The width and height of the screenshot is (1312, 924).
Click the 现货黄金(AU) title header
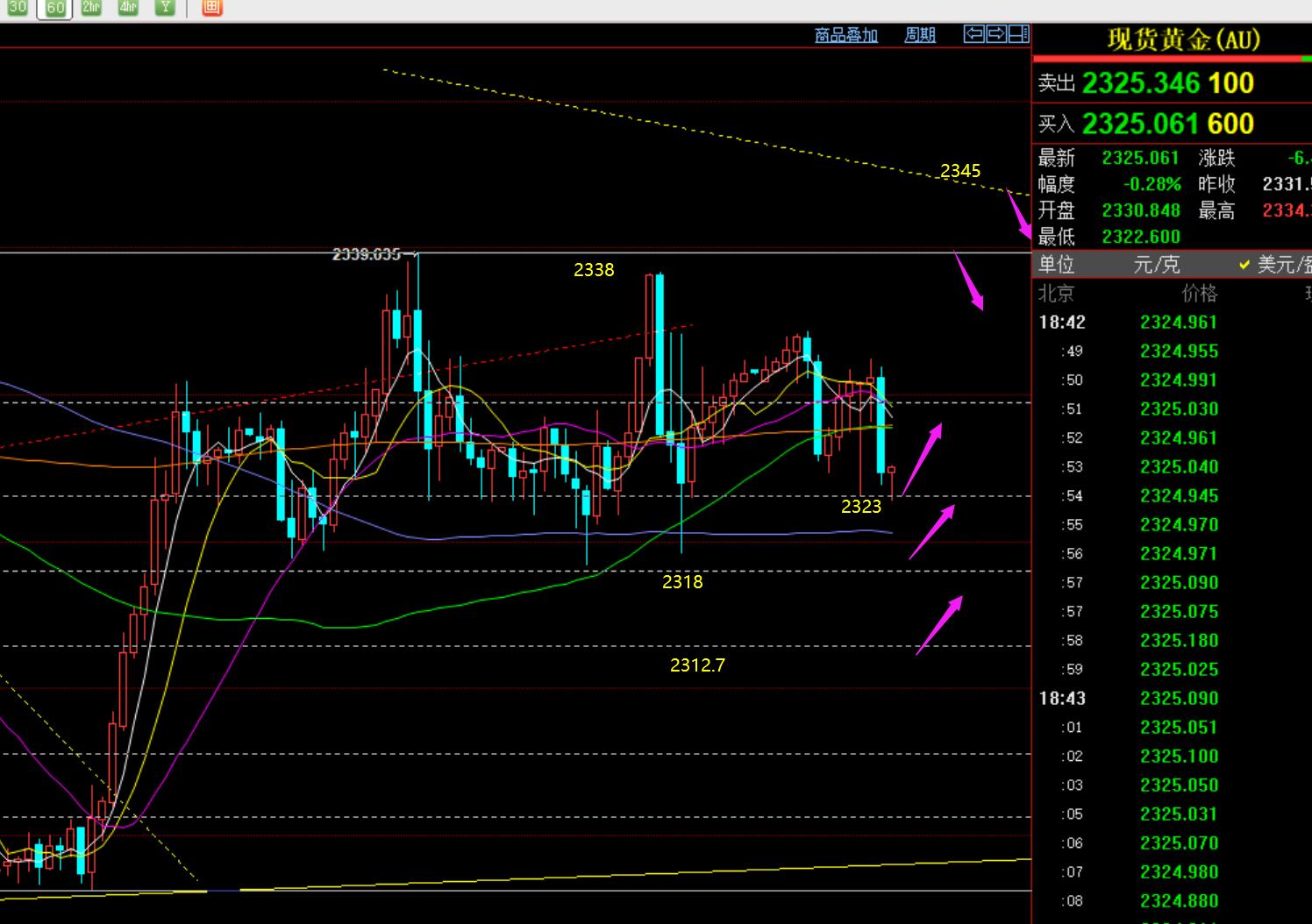[x=1183, y=39]
